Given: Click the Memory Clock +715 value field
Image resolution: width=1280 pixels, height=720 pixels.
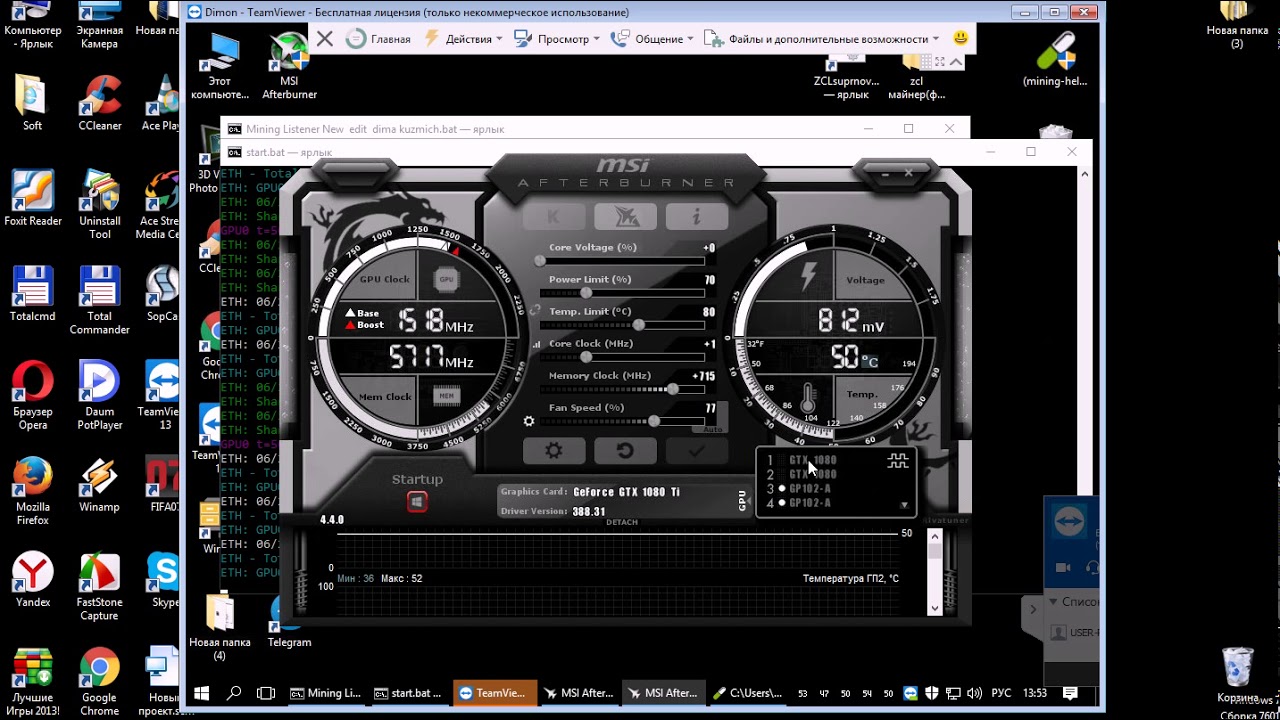Looking at the screenshot, I should (704, 376).
